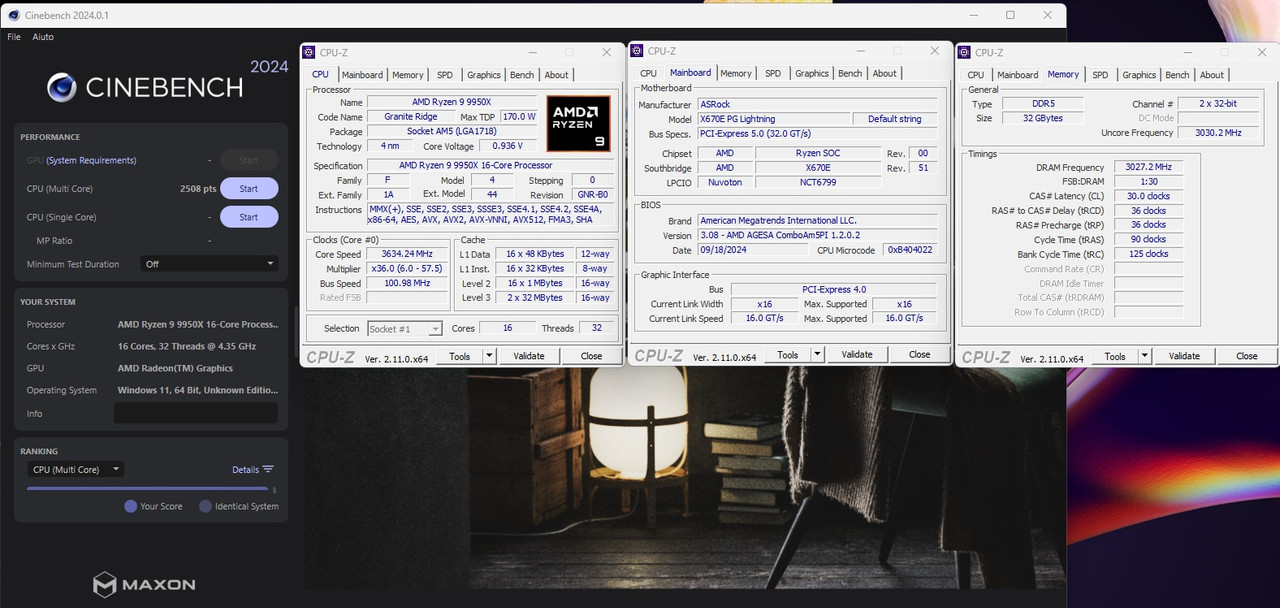The image size is (1280, 608).
Task: Click Tools button in the Mainboard window
Action: (788, 355)
